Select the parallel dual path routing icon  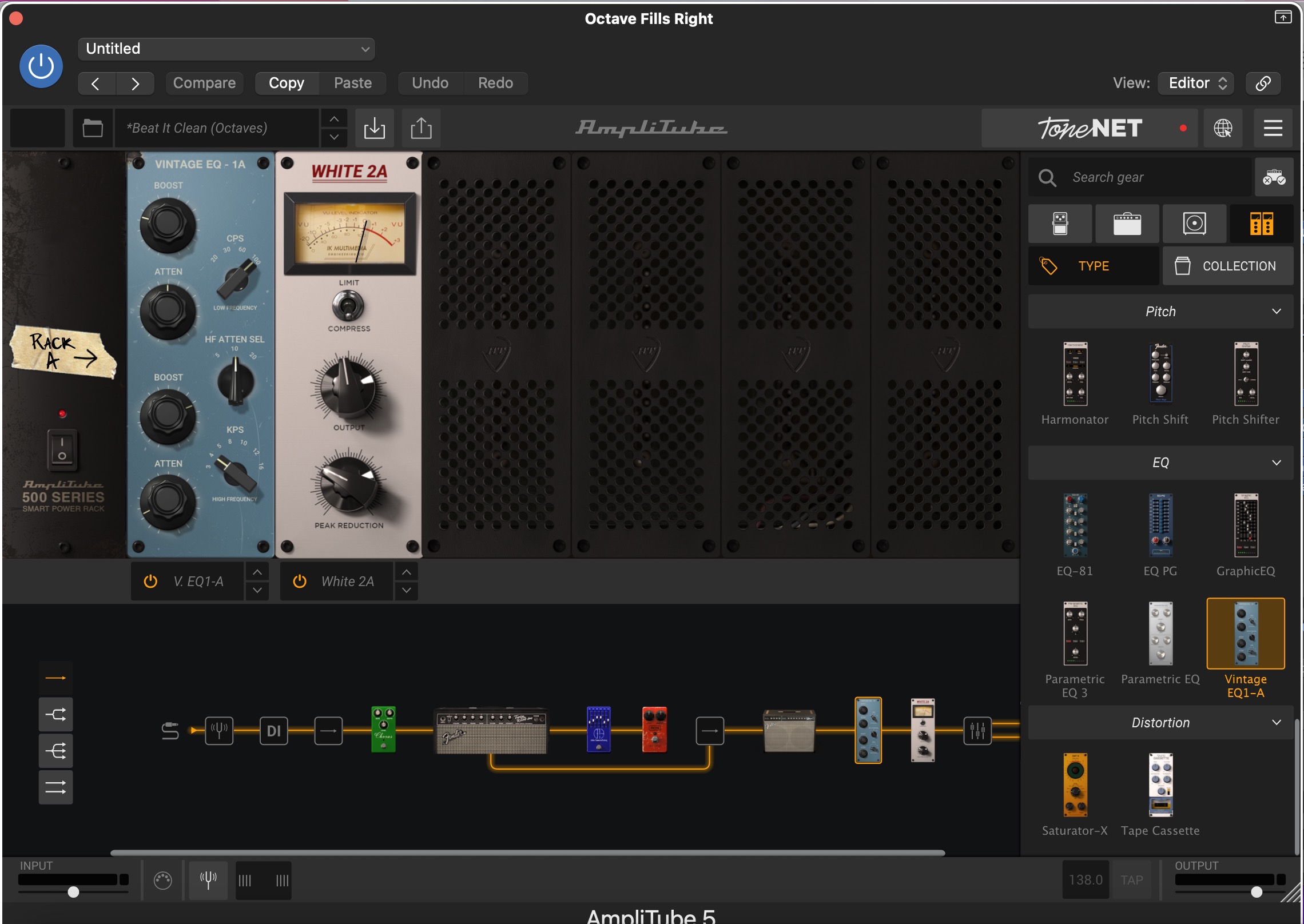coord(55,788)
